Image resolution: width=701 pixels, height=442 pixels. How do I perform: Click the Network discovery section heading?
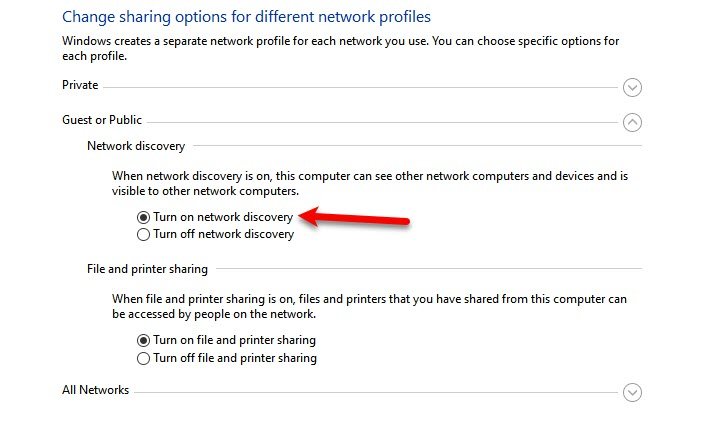pyautogui.click(x=136, y=146)
